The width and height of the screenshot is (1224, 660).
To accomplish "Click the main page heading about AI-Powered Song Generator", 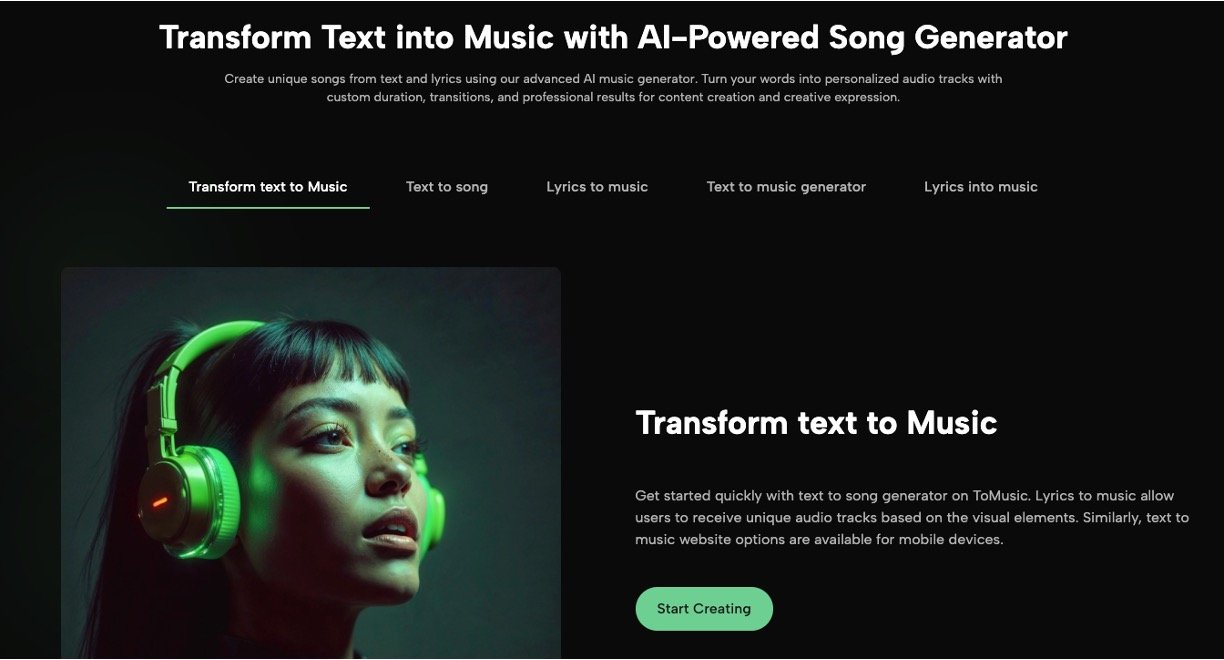I will (613, 37).
